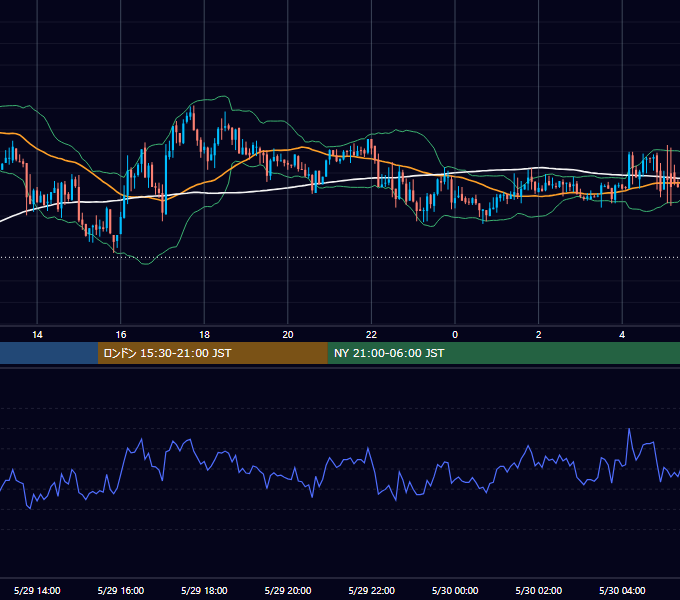Click the 5/30 00:00 date label
Image resolution: width=680 pixels, height=600 pixels.
[455, 590]
